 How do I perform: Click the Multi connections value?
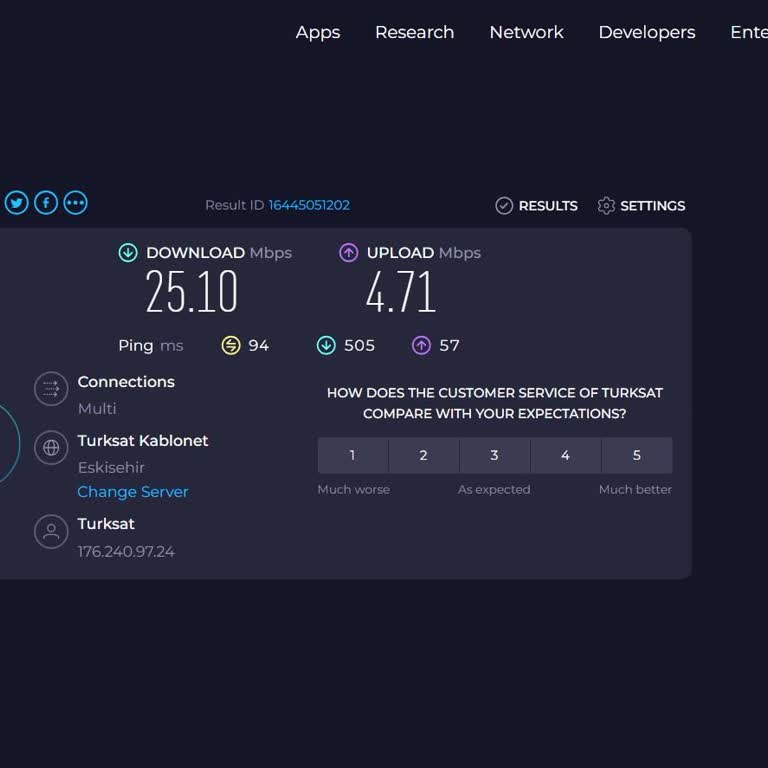(97, 408)
